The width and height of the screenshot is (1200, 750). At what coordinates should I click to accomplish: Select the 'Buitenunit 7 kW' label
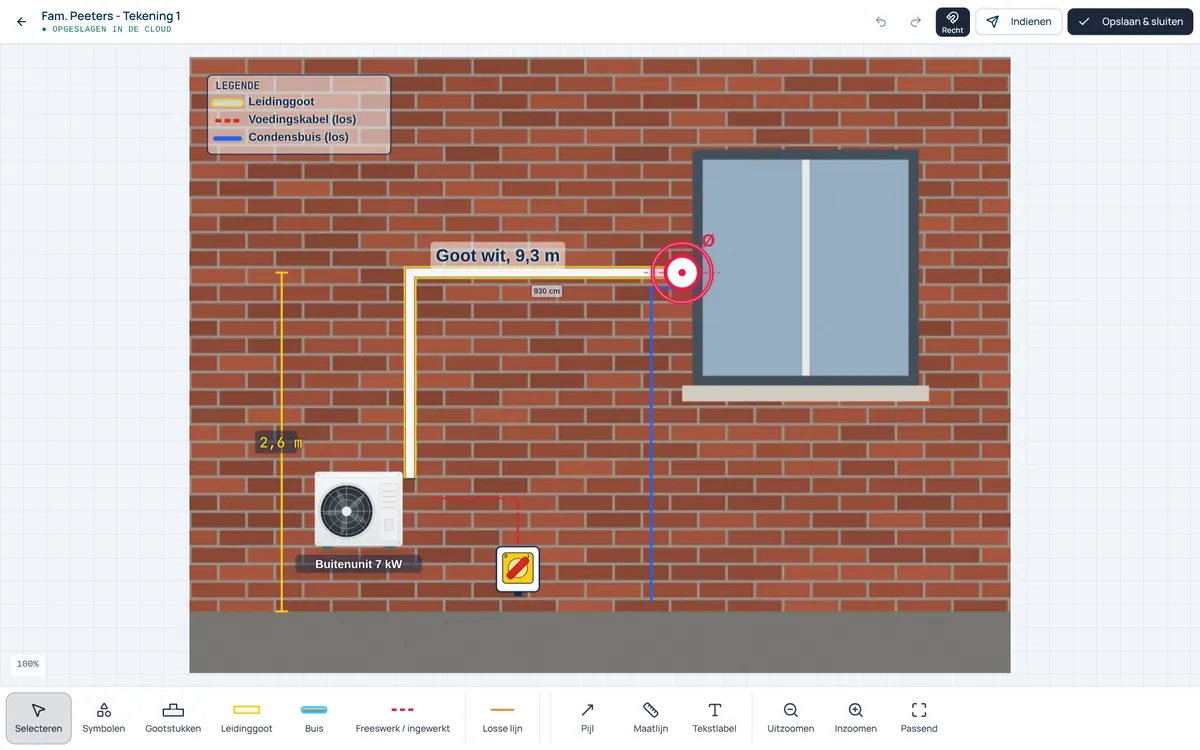pyautogui.click(x=359, y=564)
